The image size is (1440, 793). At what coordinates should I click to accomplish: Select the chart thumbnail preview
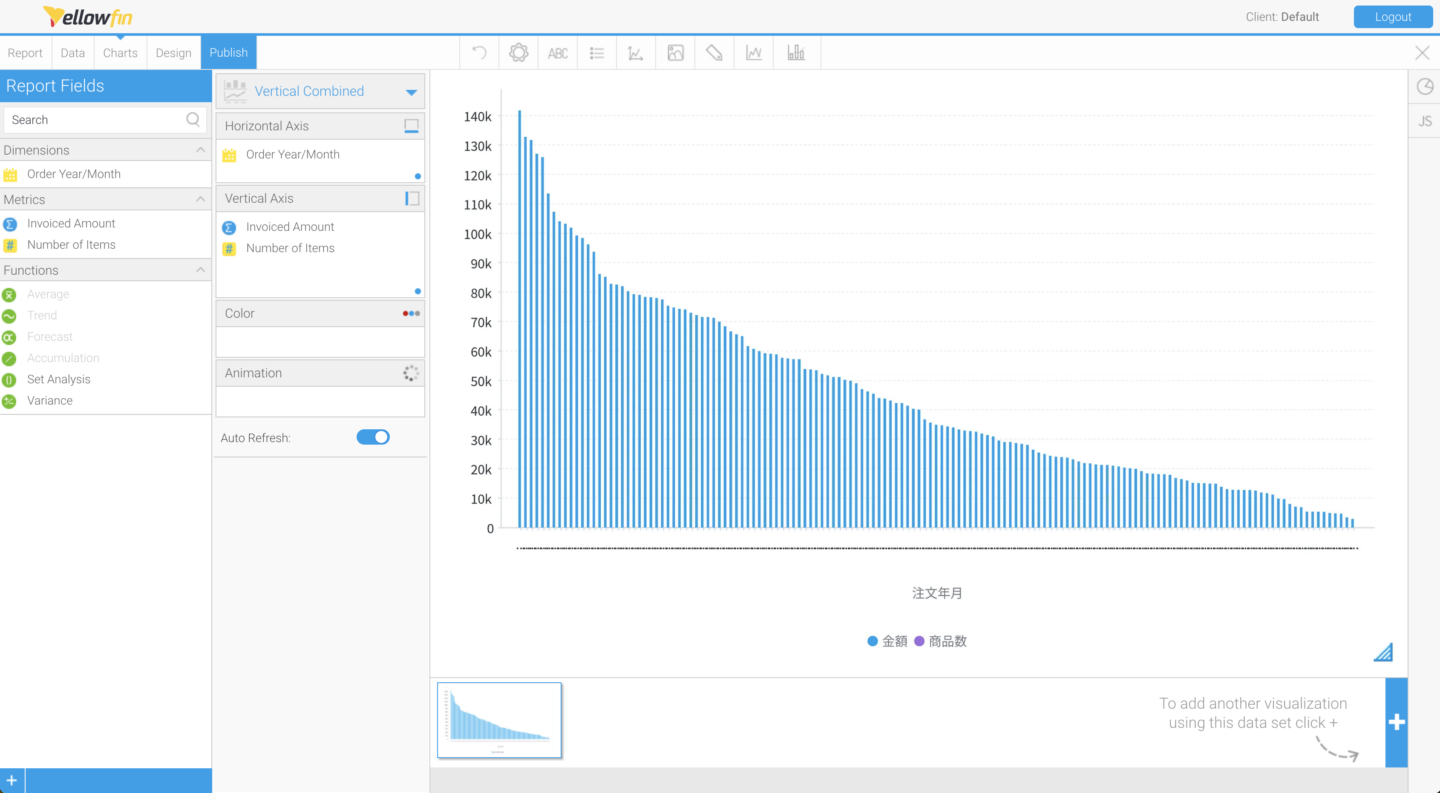pos(499,719)
